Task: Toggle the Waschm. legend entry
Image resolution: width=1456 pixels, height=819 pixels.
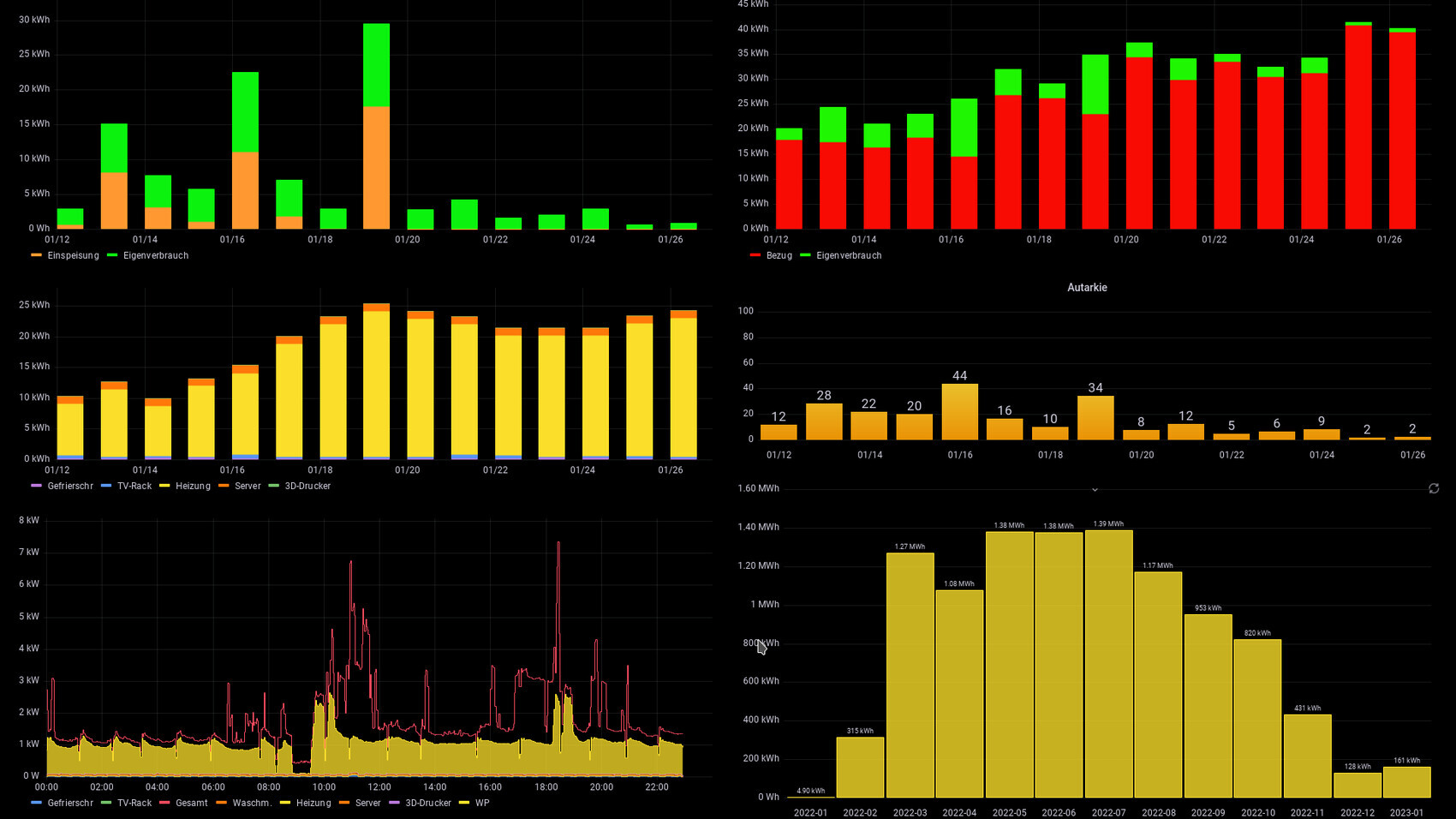Action: (252, 803)
